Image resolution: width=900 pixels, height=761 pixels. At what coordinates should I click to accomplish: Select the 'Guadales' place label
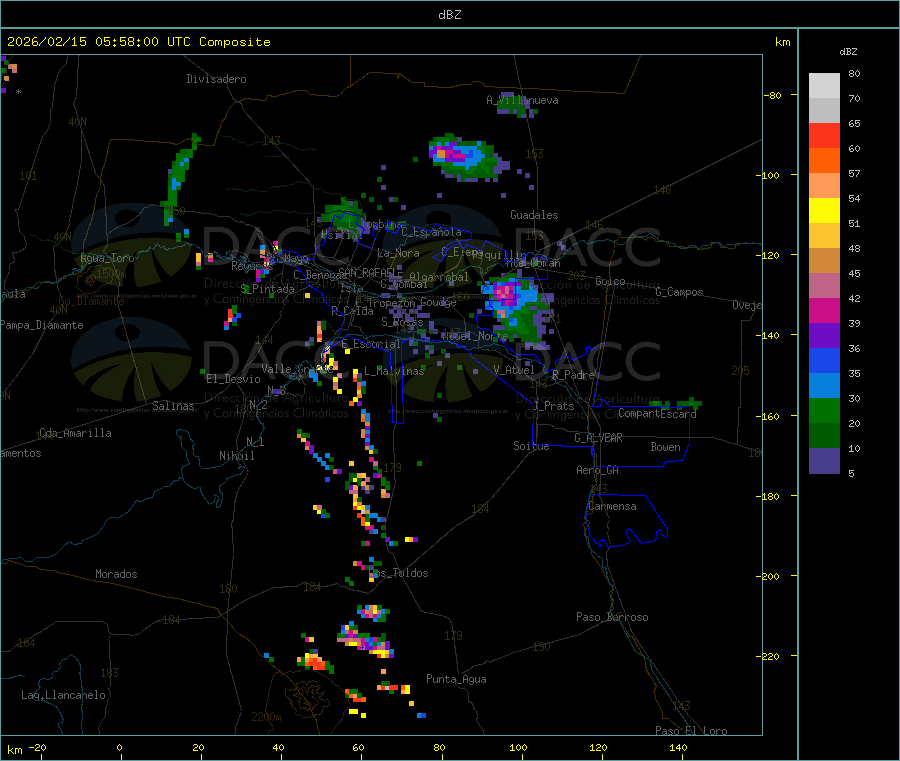534,215
